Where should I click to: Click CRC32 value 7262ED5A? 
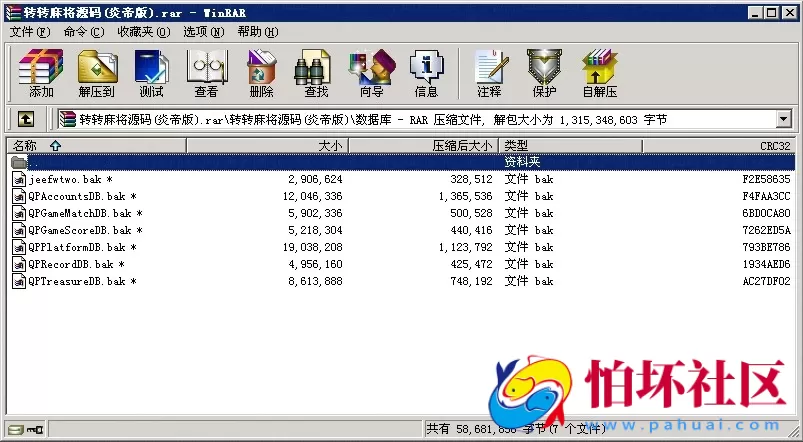point(767,230)
